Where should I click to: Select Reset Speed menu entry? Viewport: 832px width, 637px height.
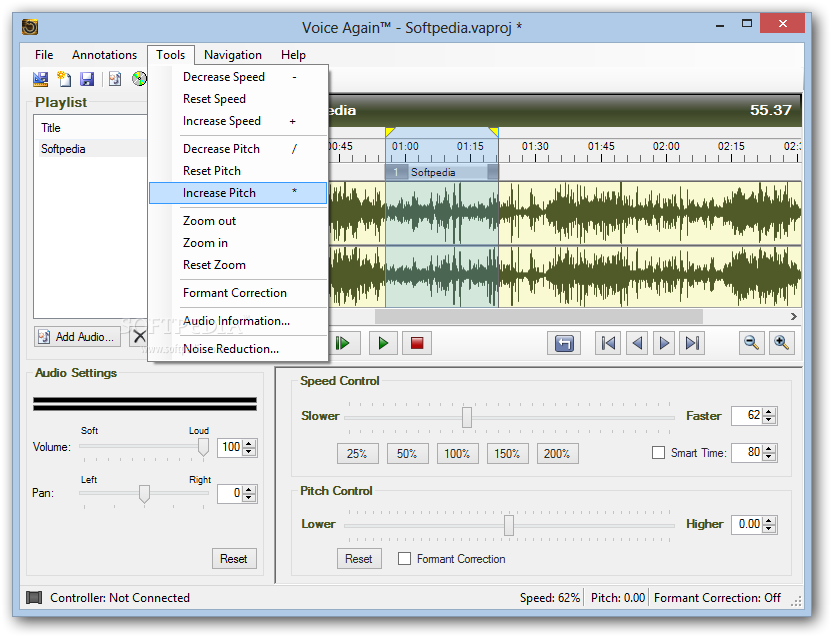tap(238, 99)
